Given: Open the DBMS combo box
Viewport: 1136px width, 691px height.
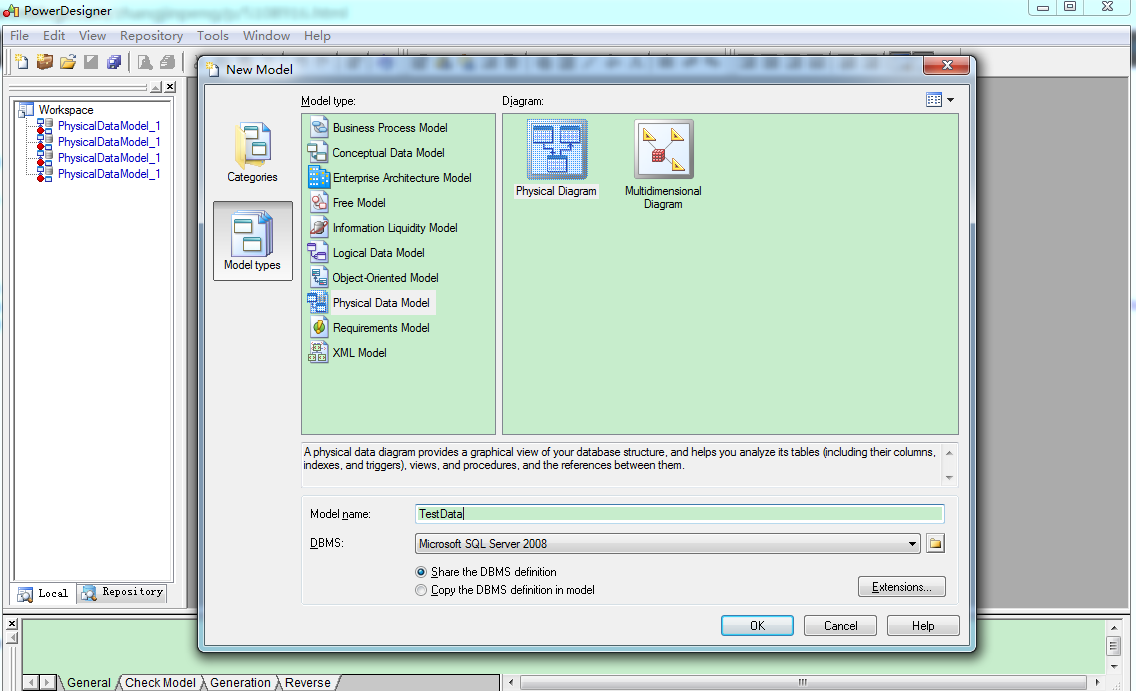Looking at the screenshot, I should coord(667,543).
